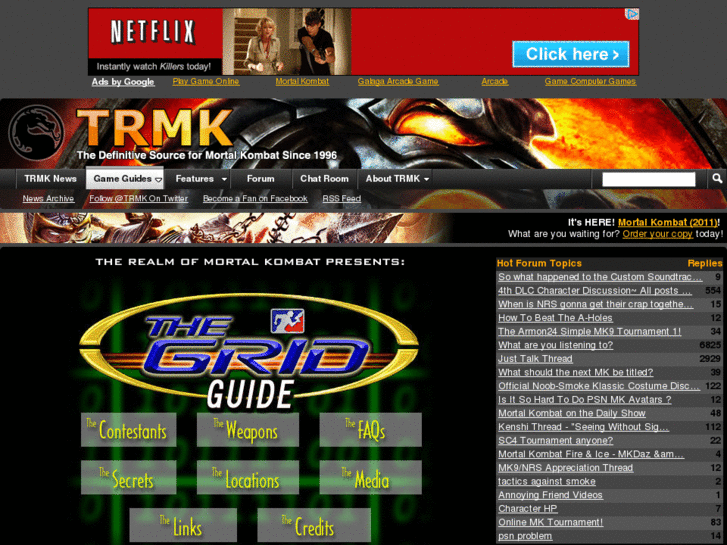Image resolution: width=727 pixels, height=545 pixels.
Task: Click the Mortal Kombat 2011 promo banner image
Action: coord(225,228)
